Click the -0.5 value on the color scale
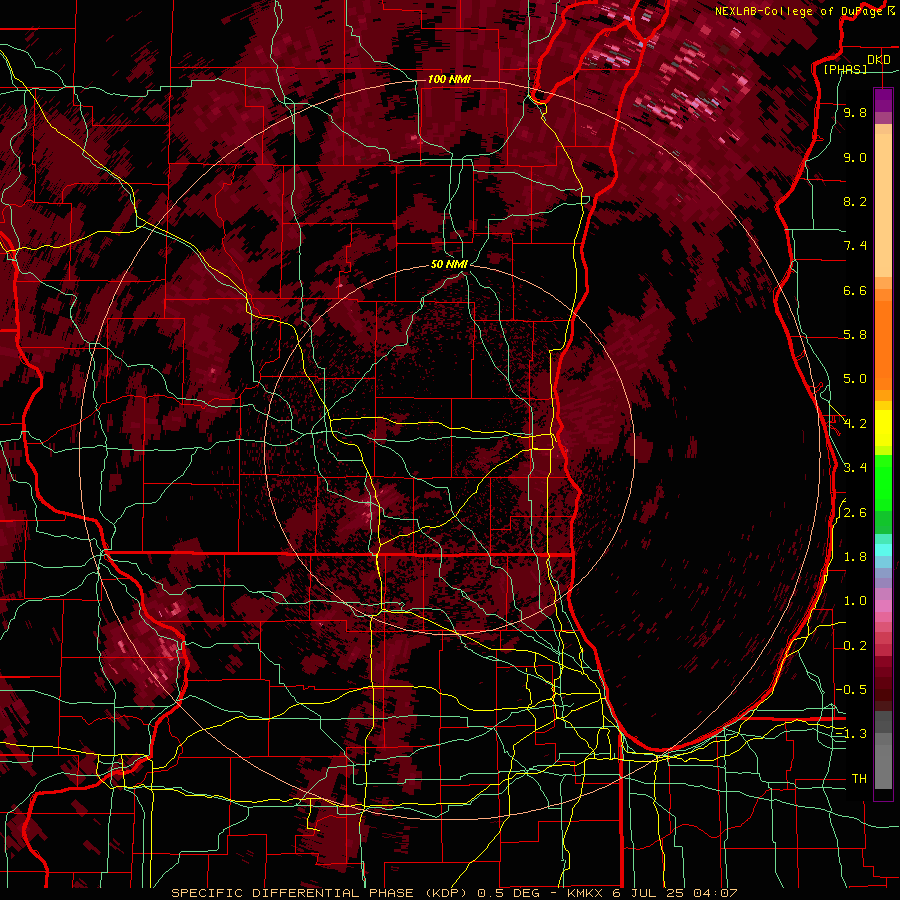Screen dimensions: 900x900 coord(852,689)
